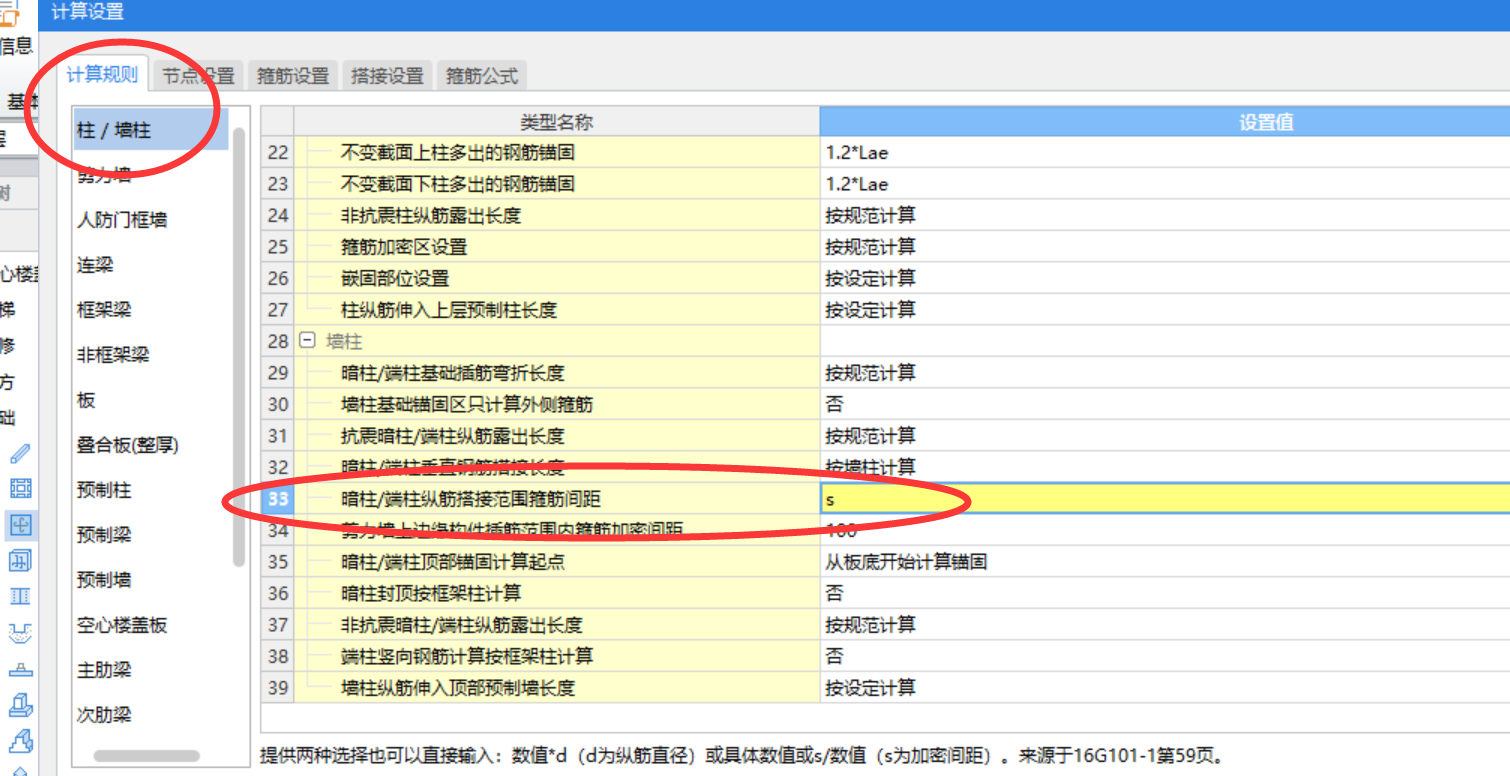The width and height of the screenshot is (1510, 776).
Task: Click row number 33 in the table
Action: tap(278, 499)
